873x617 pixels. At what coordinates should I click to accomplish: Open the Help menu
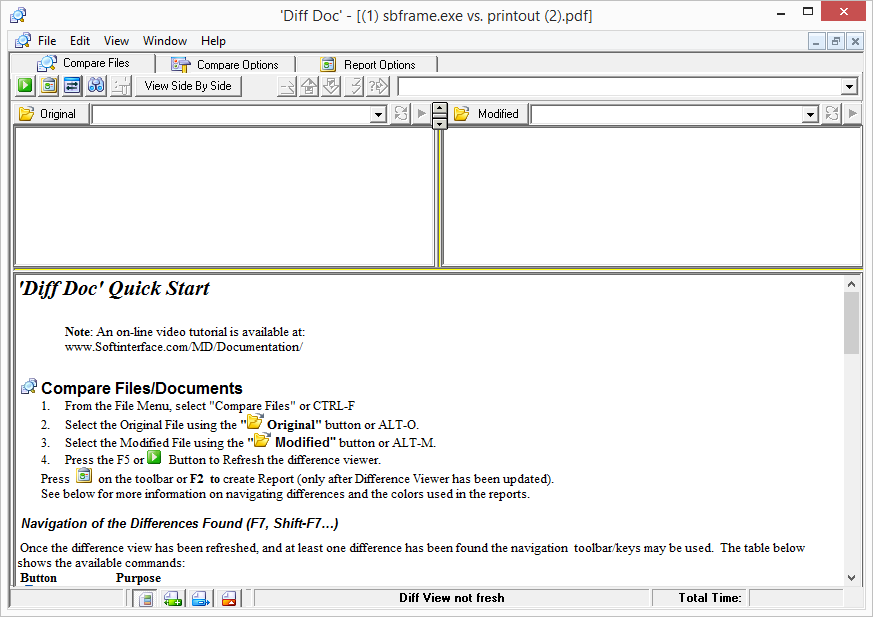213,41
